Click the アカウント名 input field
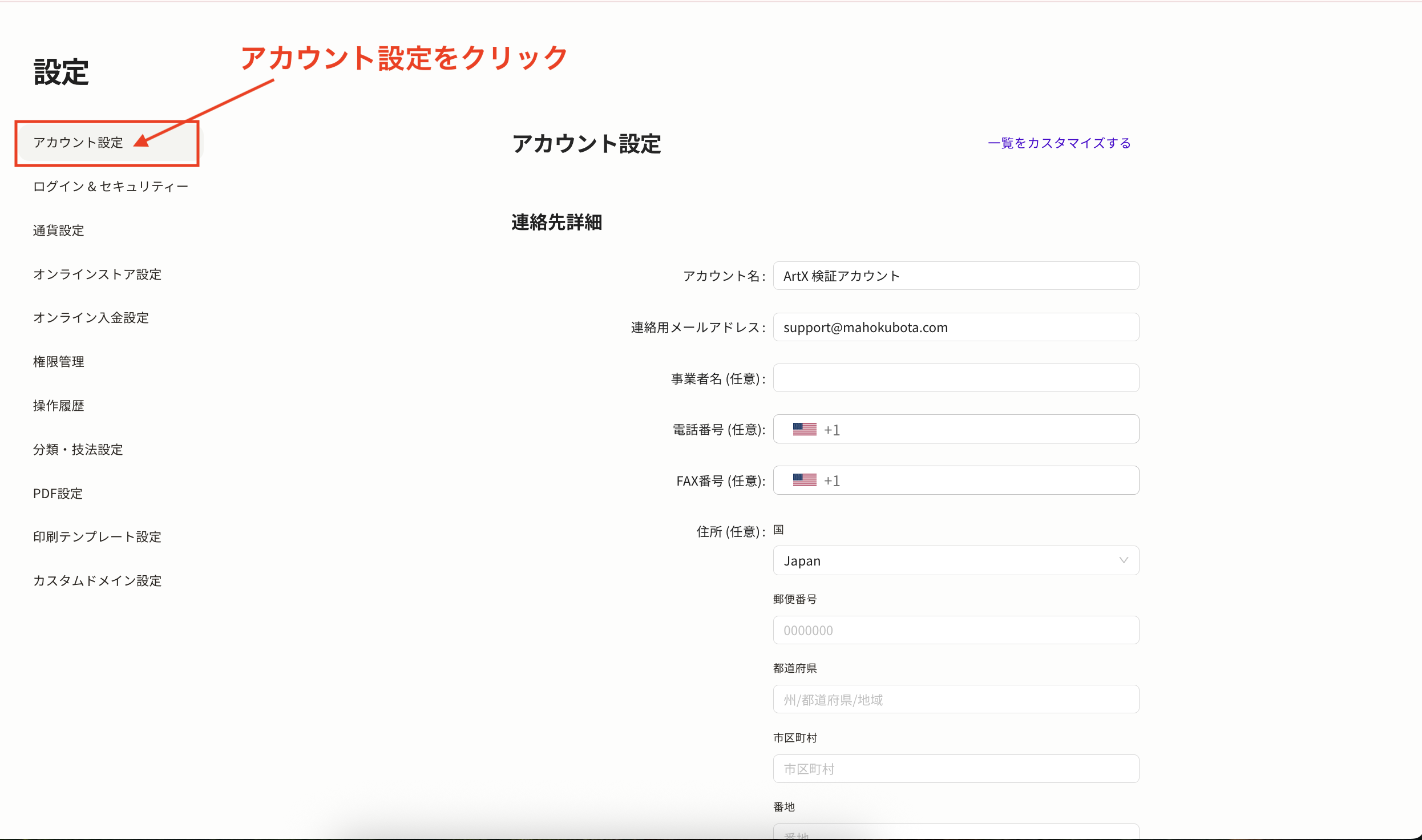 pos(956,276)
